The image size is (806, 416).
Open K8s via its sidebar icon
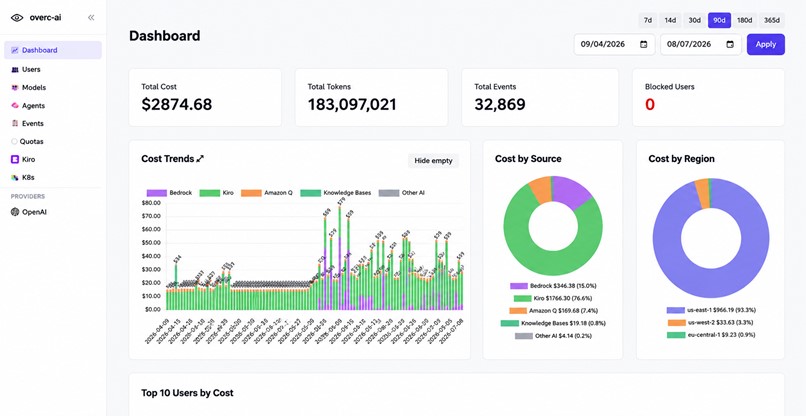(x=15, y=177)
